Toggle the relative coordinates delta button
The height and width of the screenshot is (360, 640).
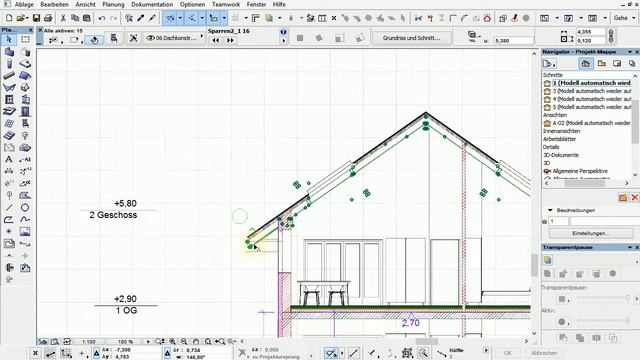pyautogui.click(x=96, y=353)
